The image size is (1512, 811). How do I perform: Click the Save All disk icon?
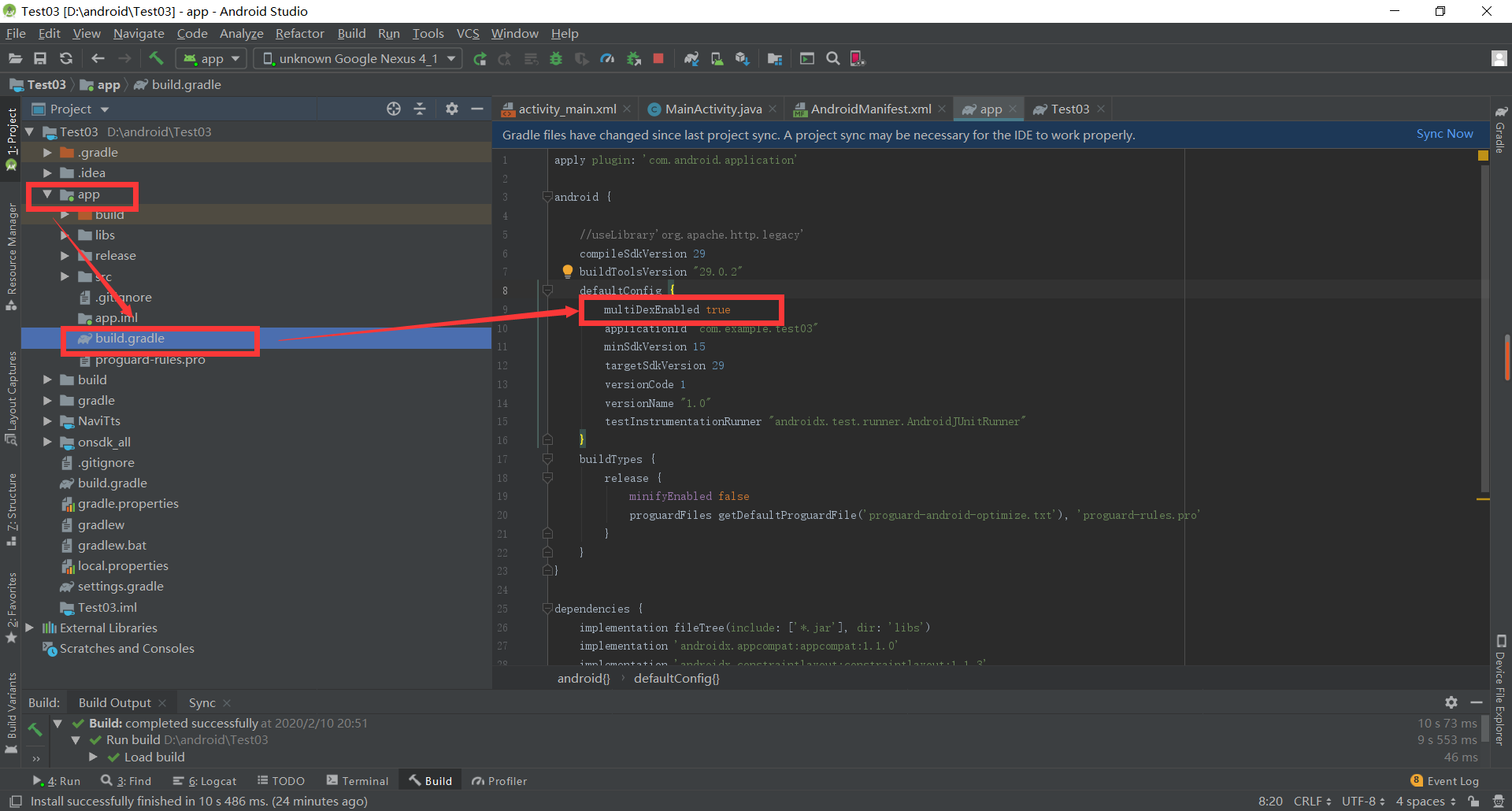pyautogui.click(x=40, y=58)
